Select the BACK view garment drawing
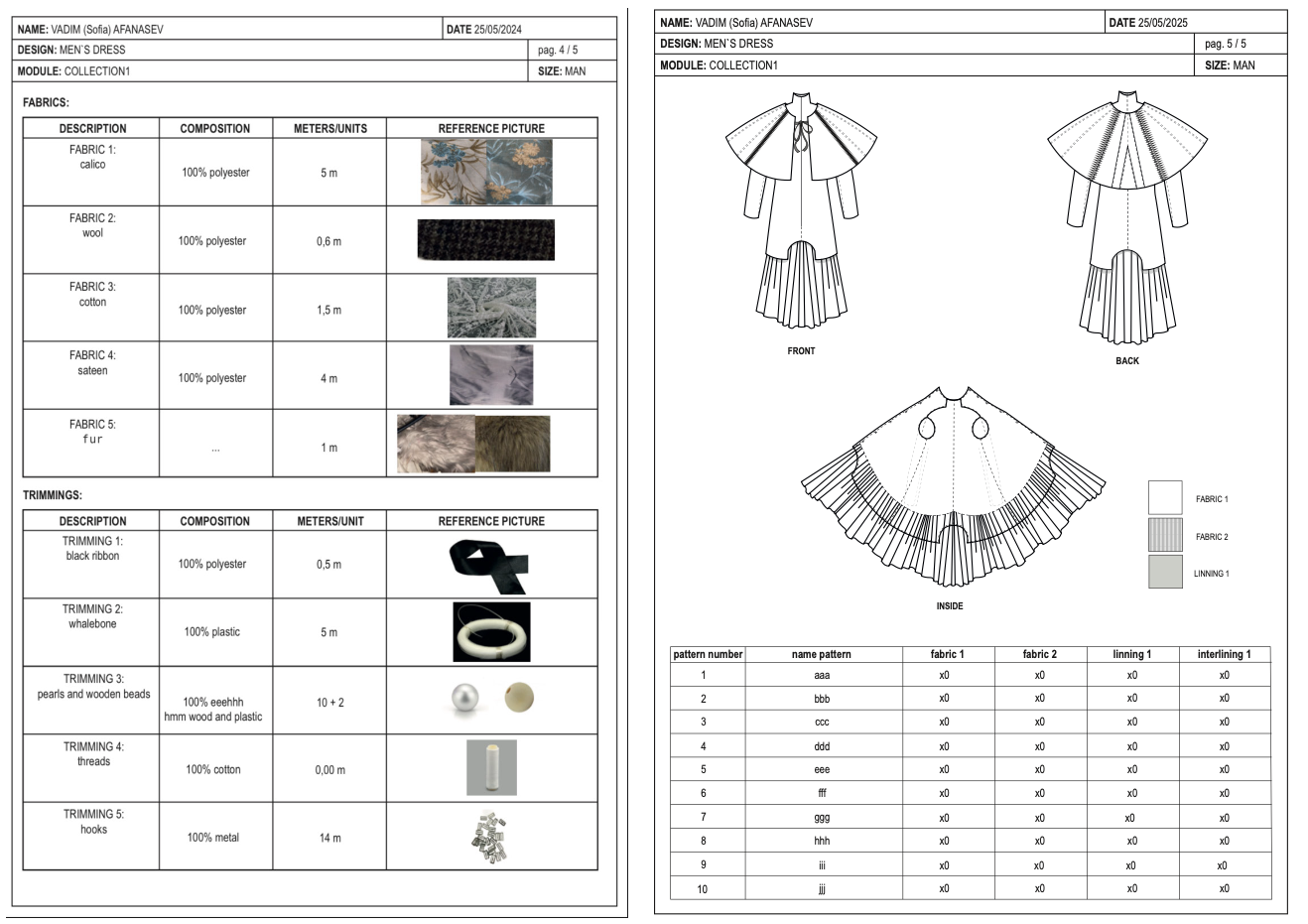 coord(1127,216)
